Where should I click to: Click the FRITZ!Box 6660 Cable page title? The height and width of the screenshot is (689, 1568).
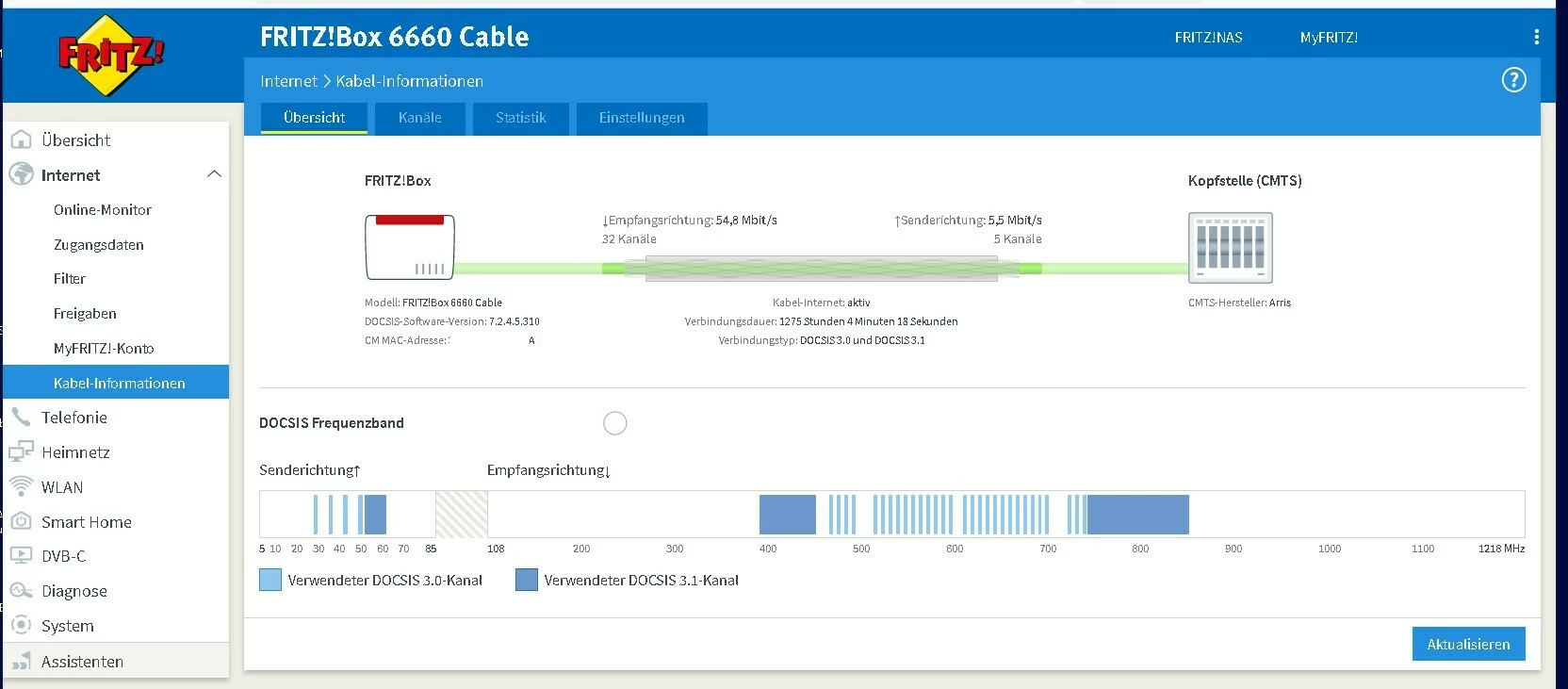395,37
